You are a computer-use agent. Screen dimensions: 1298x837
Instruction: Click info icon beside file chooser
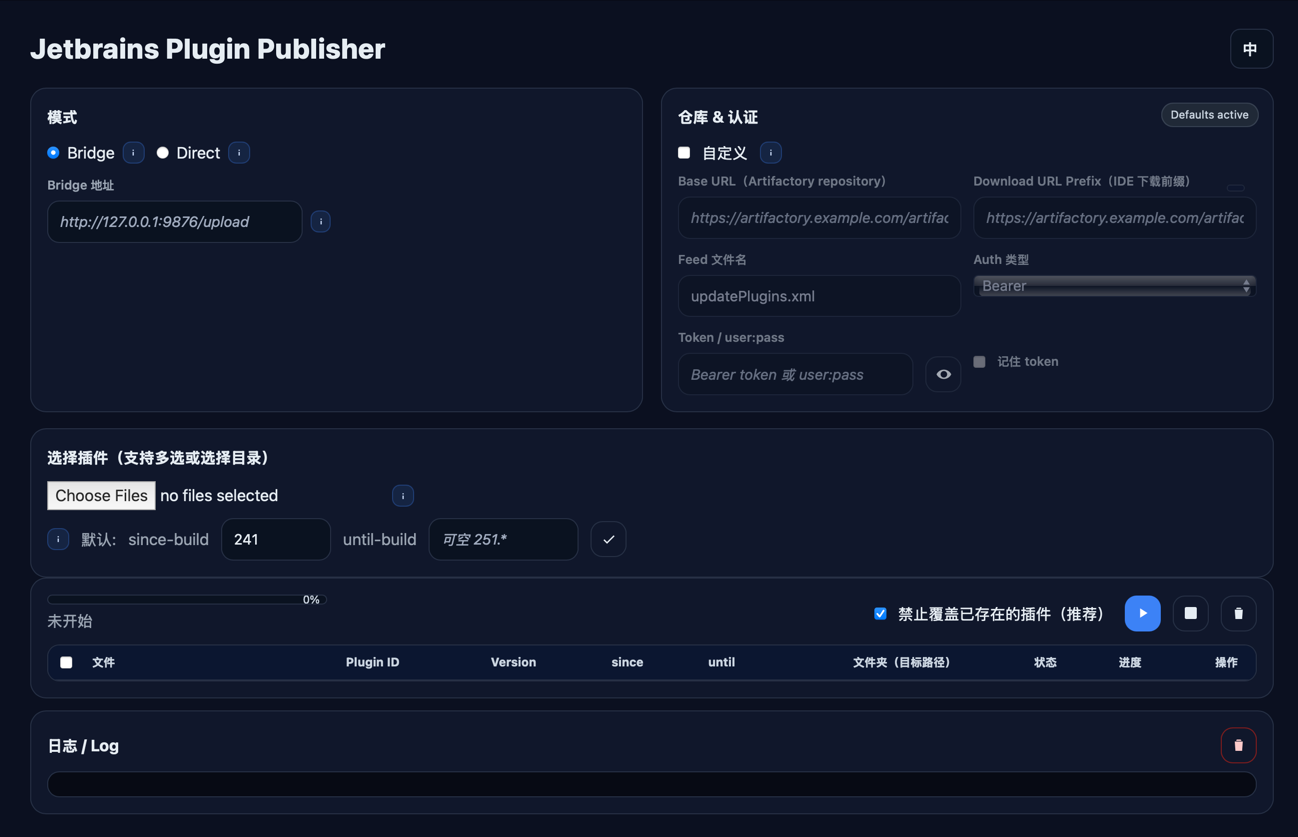point(403,496)
